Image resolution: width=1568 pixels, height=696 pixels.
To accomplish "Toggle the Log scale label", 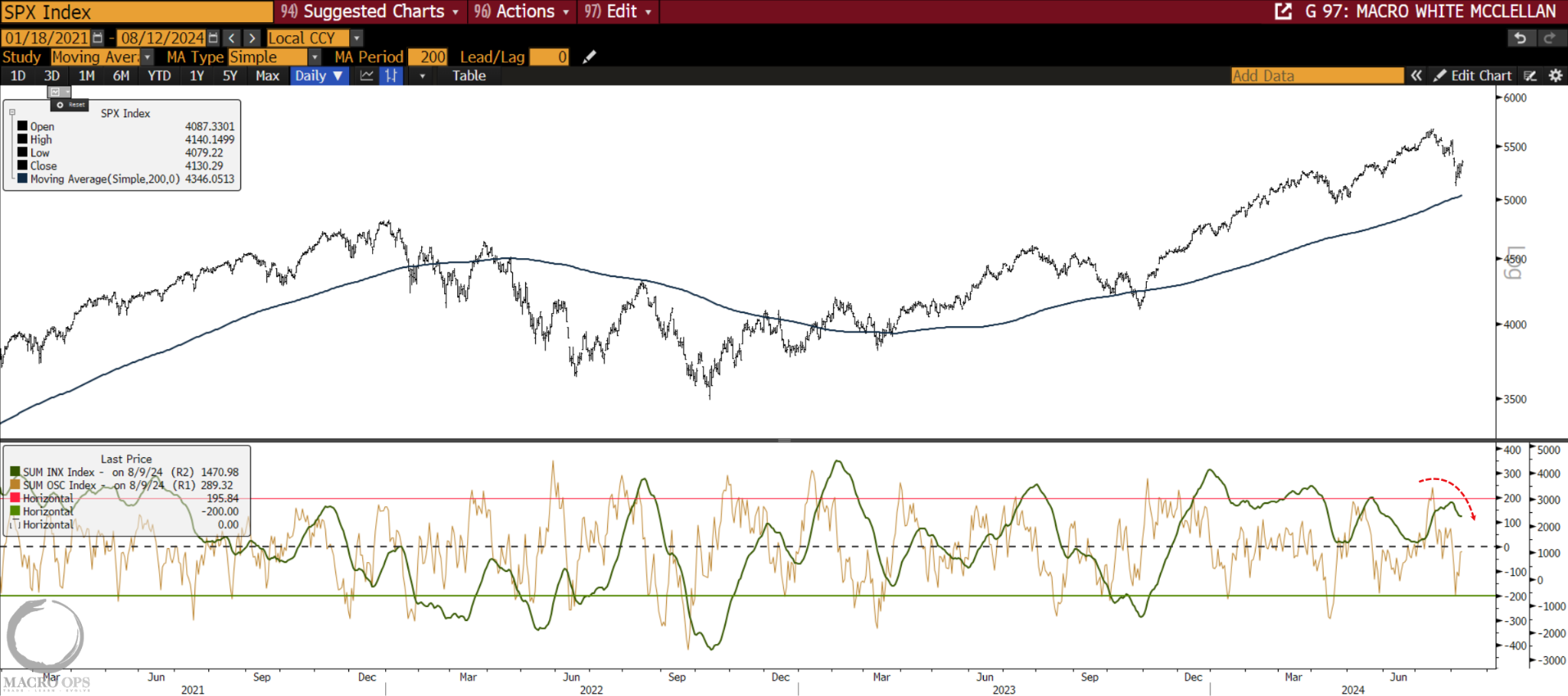I will tap(1514, 263).
